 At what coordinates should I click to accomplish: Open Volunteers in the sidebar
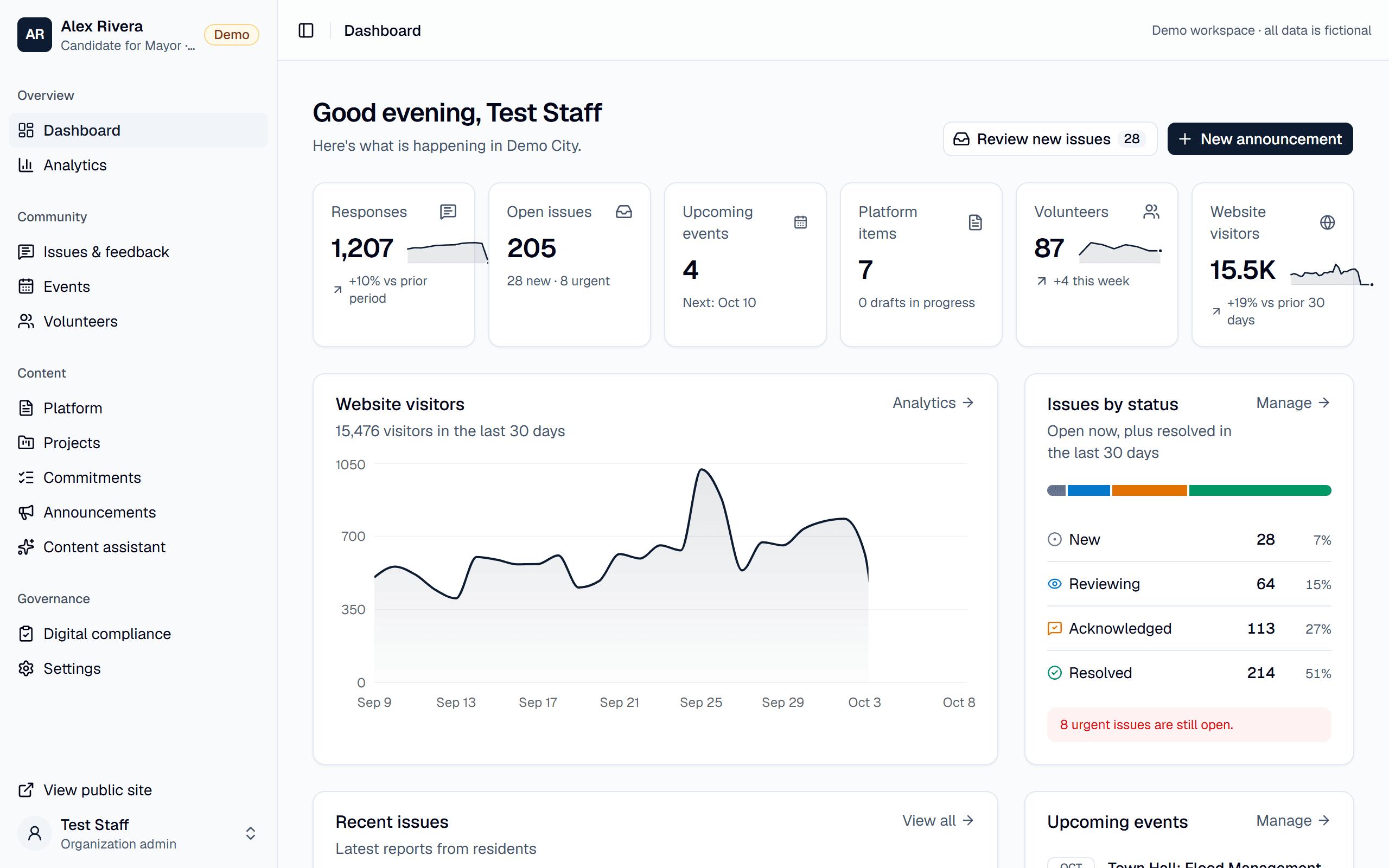point(138,322)
